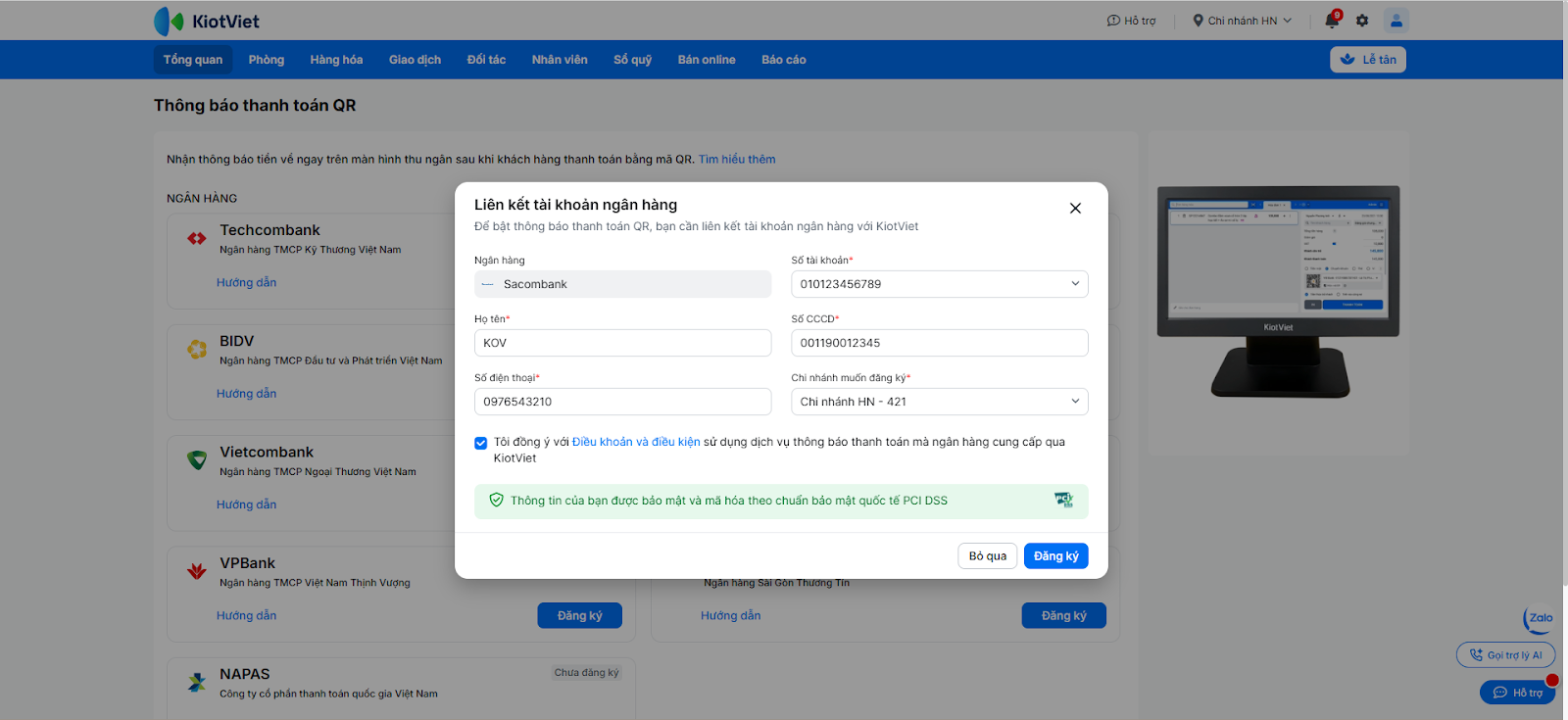Open the Tìm hiểu thêm link
The width and height of the screenshot is (1568, 720).
point(737,159)
